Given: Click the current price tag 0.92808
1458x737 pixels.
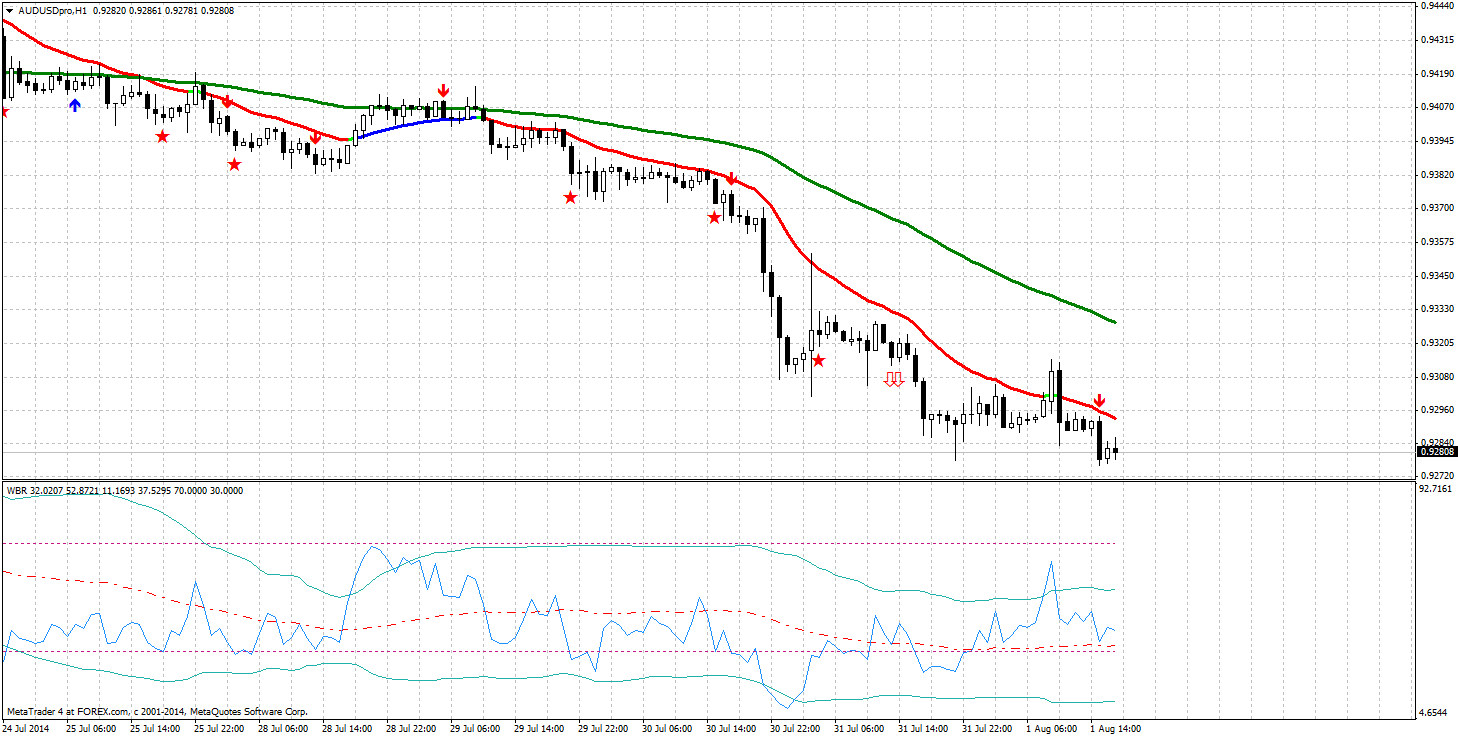Looking at the screenshot, I should point(1439,451).
